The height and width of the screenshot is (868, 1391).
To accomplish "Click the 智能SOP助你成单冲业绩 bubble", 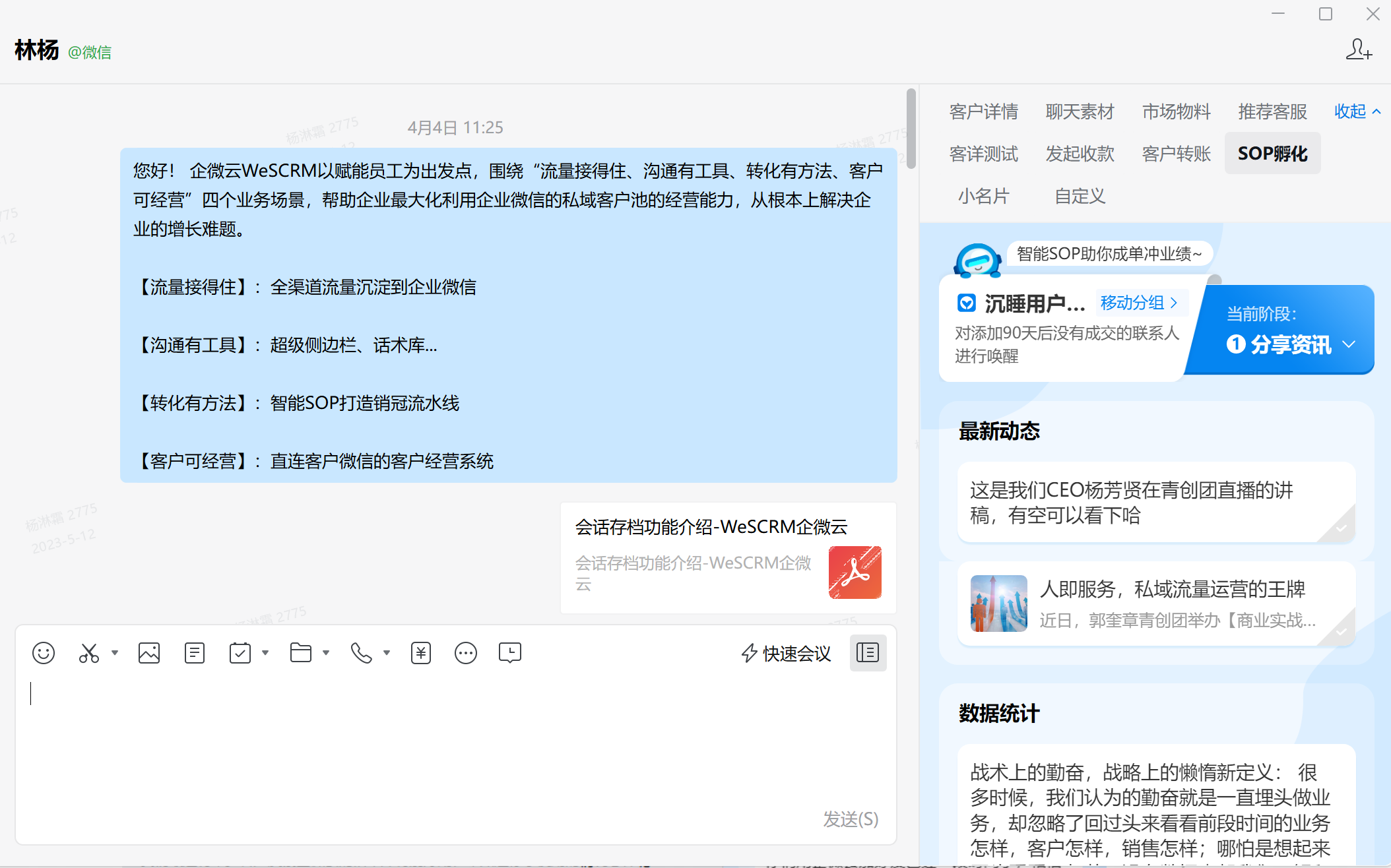I will [x=1109, y=254].
